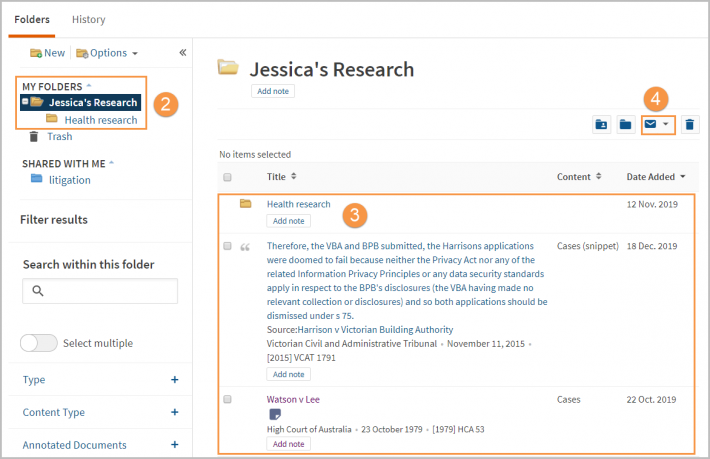710x459 pixels.
Task: Open the email delivery dropdown arrow
Action: tap(666, 124)
